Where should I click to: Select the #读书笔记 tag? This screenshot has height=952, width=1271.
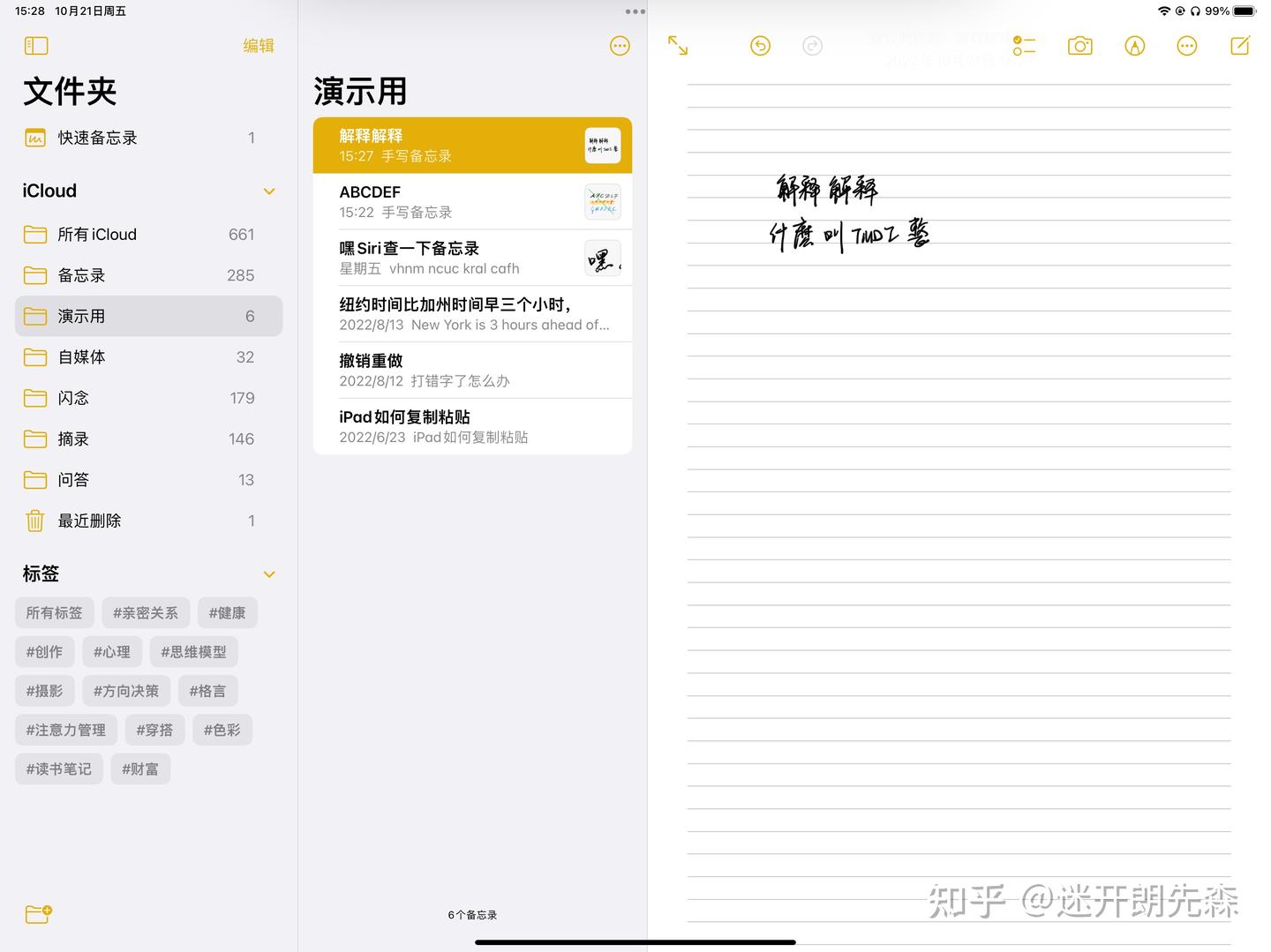[58, 768]
